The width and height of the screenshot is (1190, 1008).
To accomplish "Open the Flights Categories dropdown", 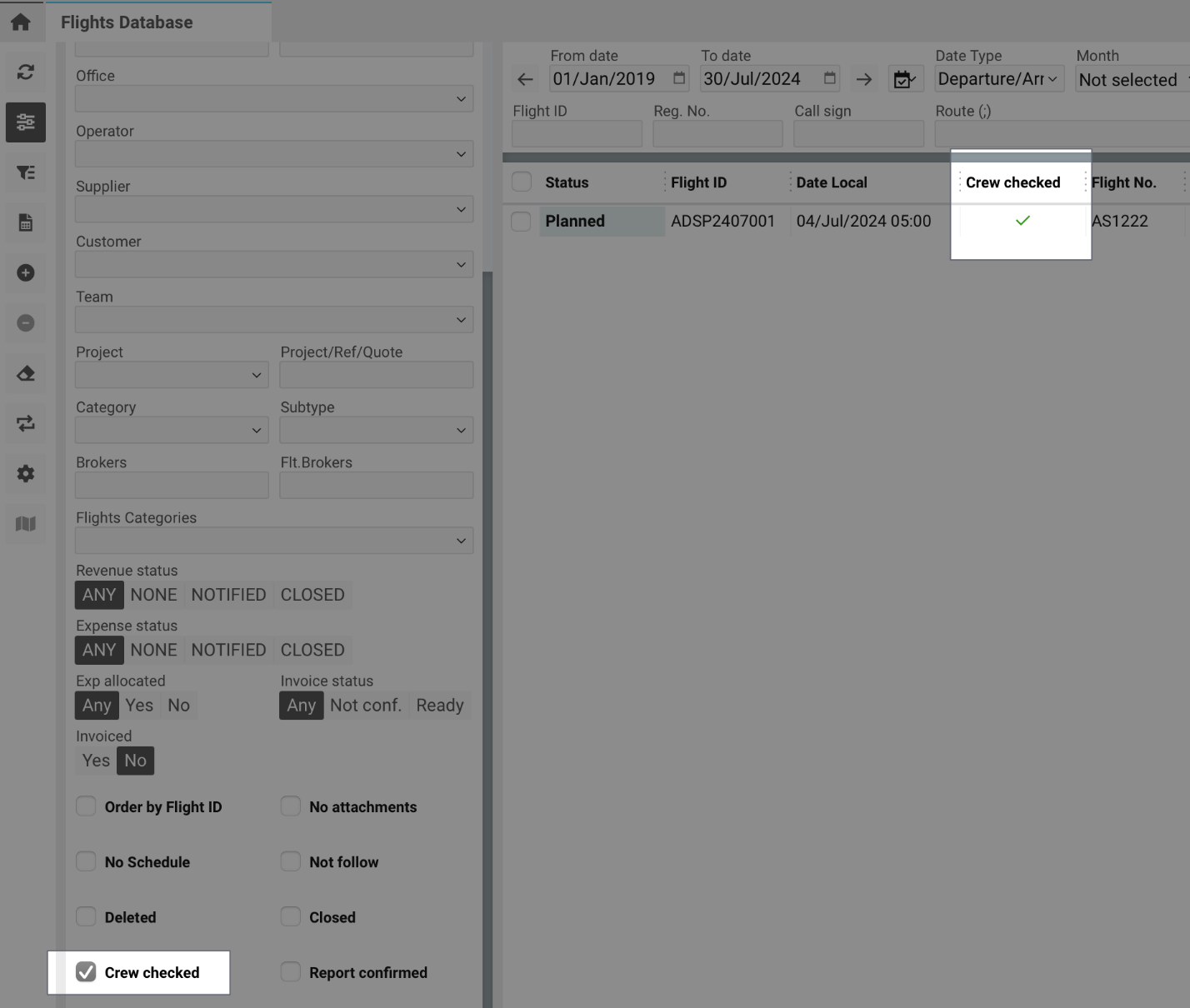I will [273, 540].
